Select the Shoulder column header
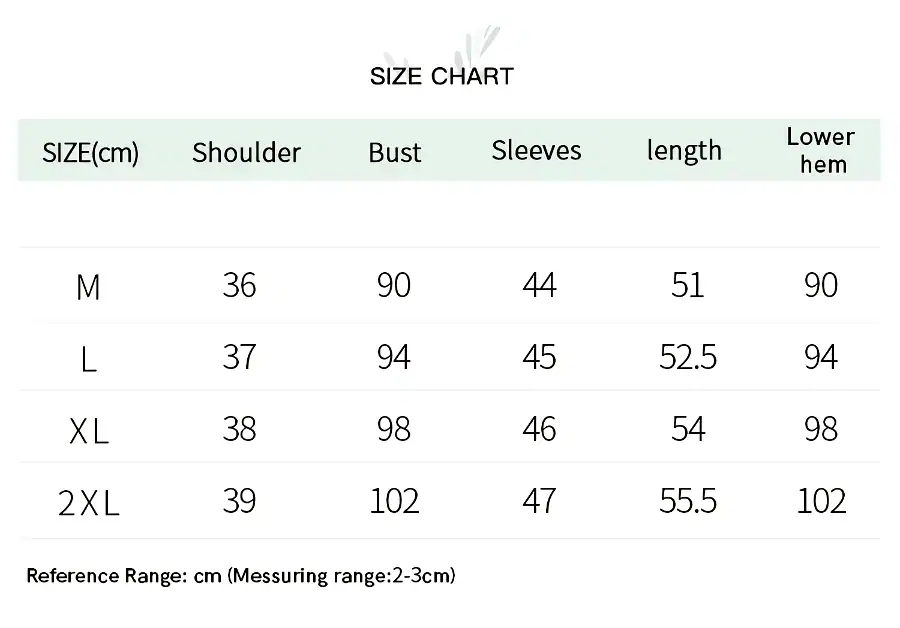This screenshot has height=628, width=900. pos(246,153)
